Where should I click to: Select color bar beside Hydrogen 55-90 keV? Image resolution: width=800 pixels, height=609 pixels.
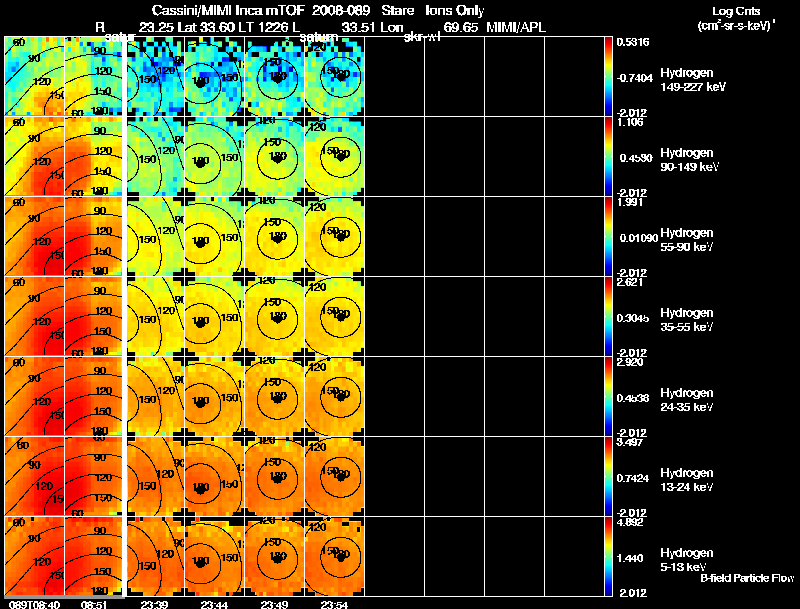[x=608, y=236]
